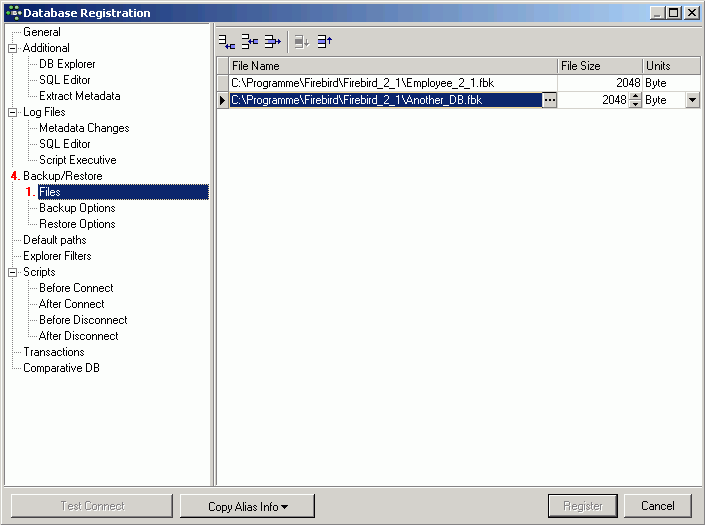
Task: Open the Comparative DB section
Action: (x=61, y=368)
